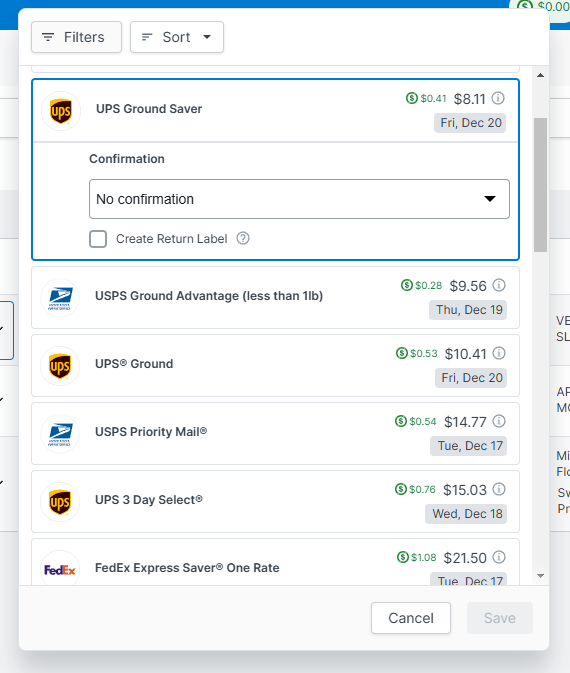Click the Save button
Image resolution: width=570 pixels, height=673 pixels.
pyautogui.click(x=500, y=618)
